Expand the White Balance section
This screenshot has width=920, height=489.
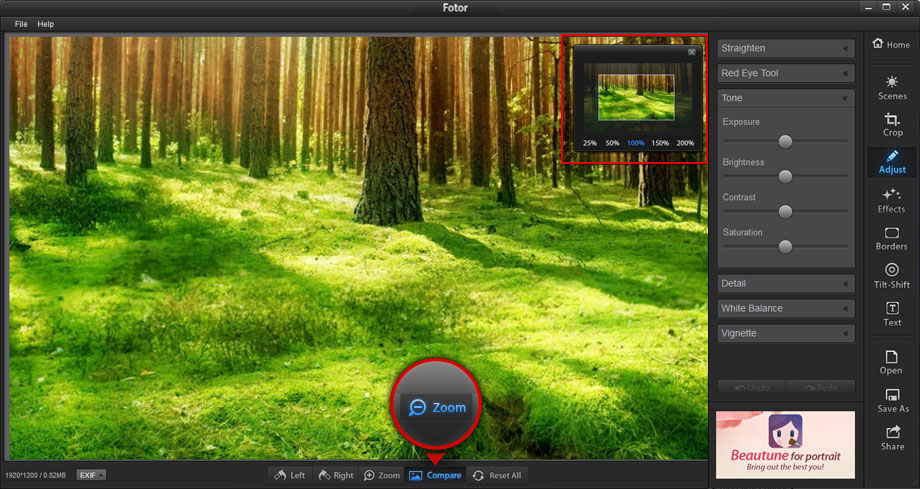(785, 308)
